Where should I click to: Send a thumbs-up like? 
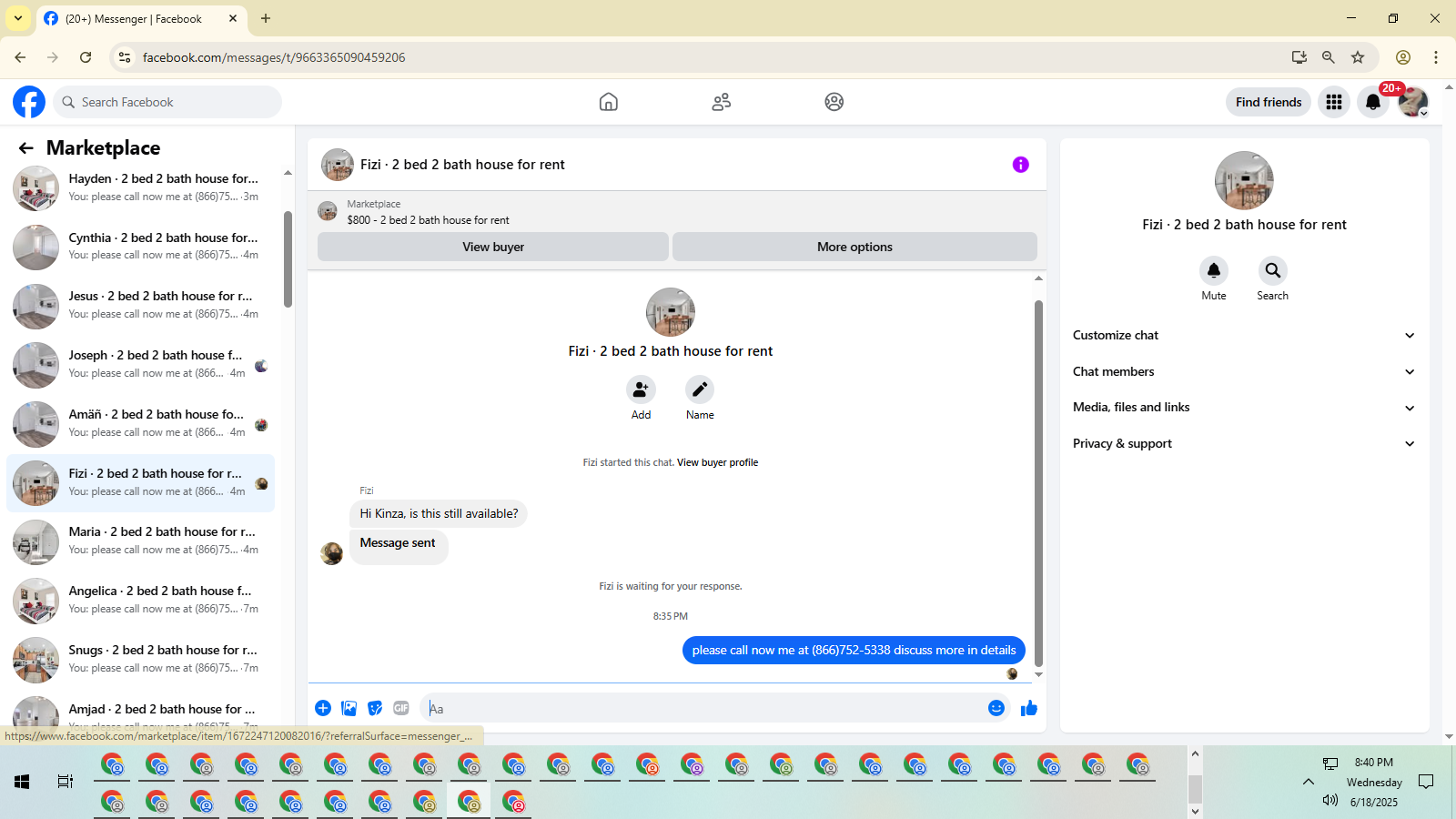(x=1029, y=708)
